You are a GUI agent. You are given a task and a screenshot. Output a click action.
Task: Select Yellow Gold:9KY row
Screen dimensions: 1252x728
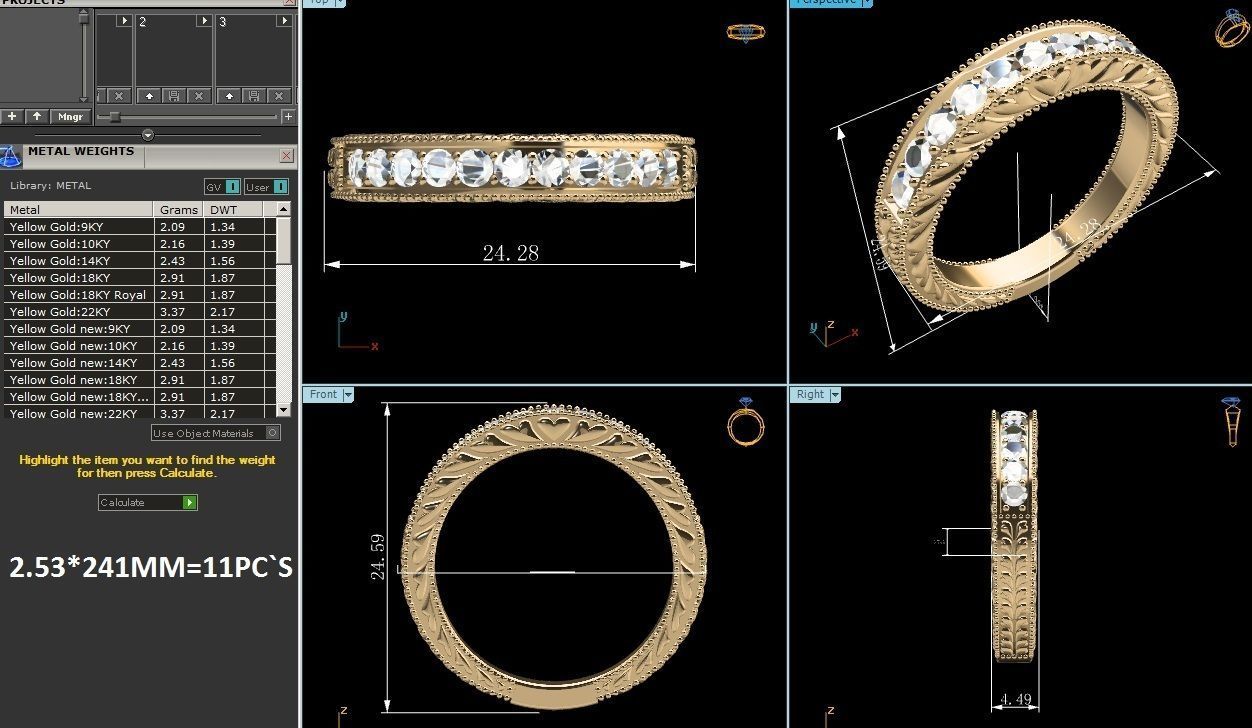[x=140, y=227]
